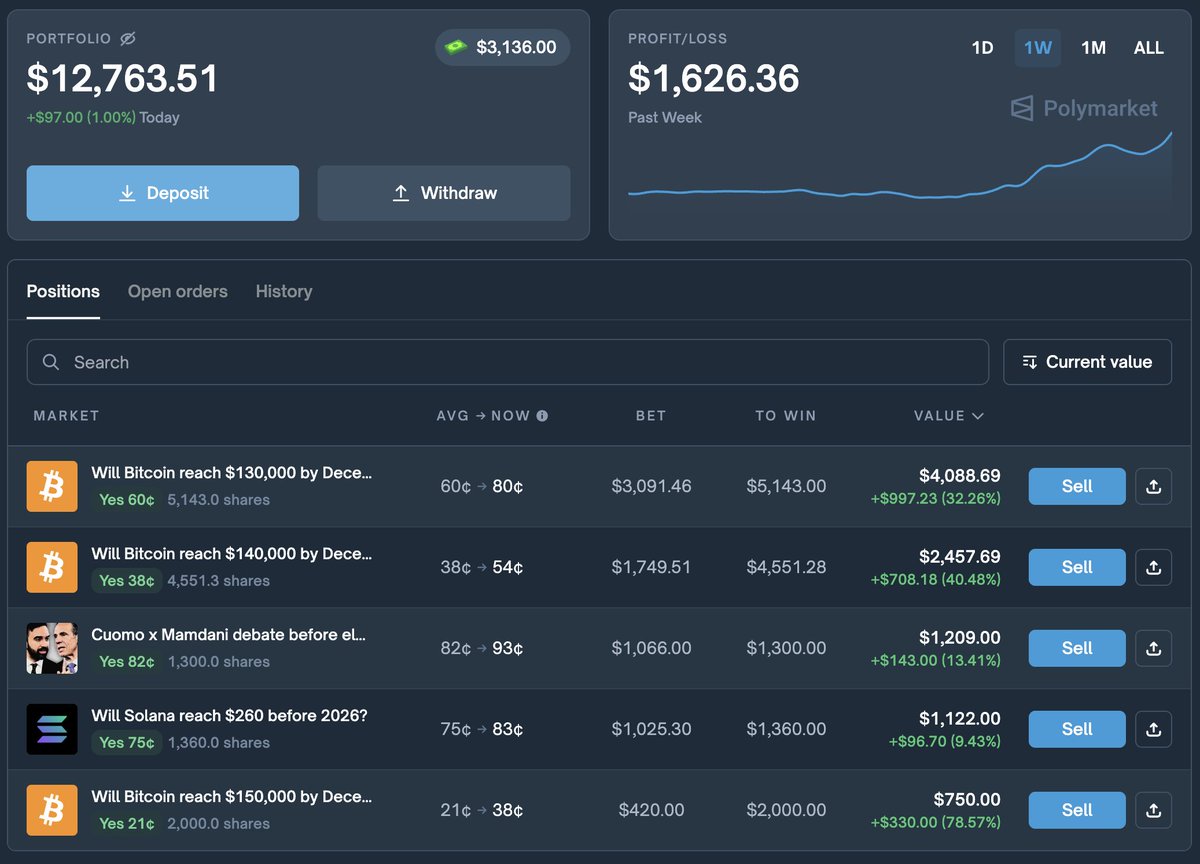Select the Solana market icon

tap(52, 729)
